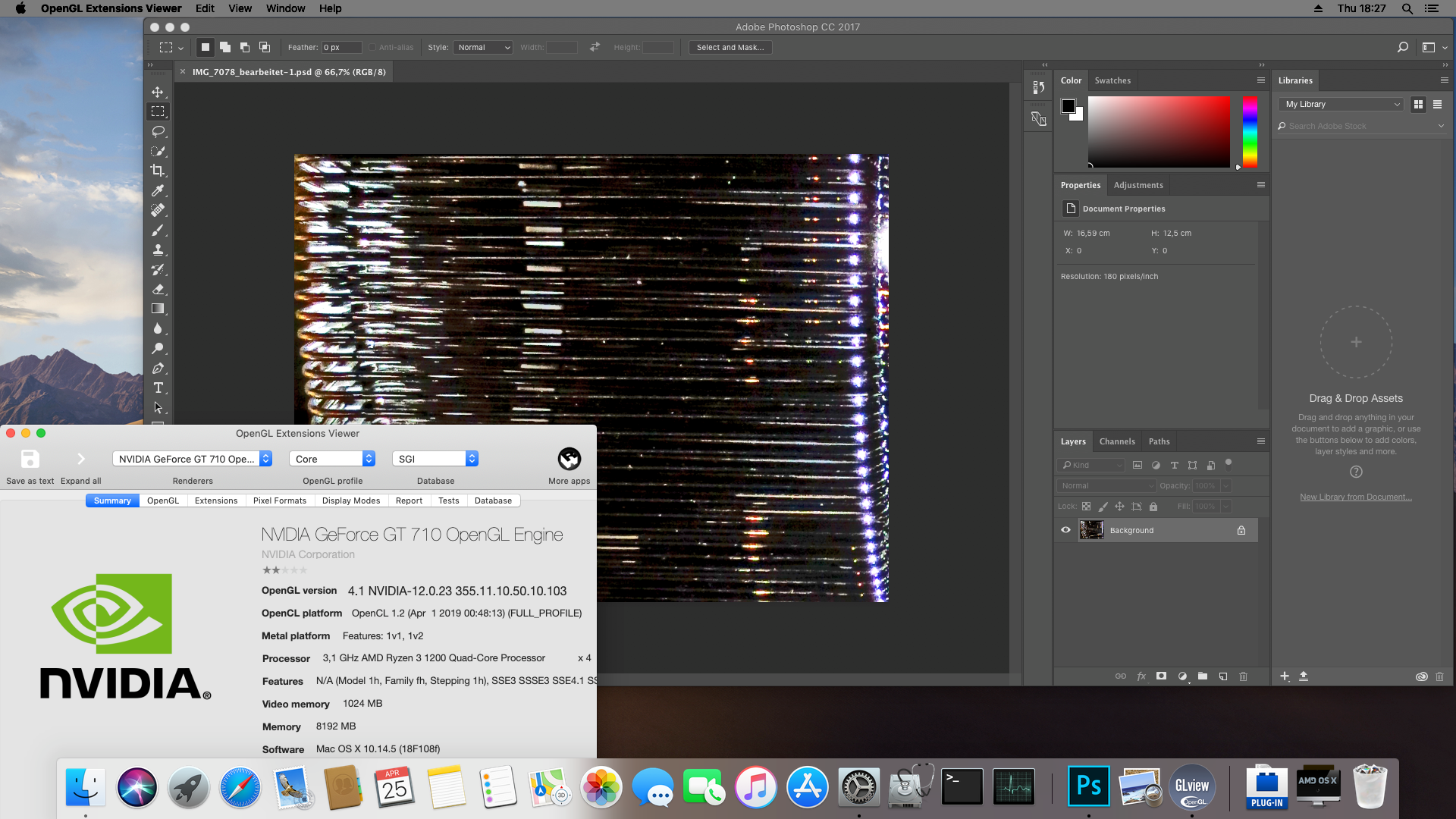The image size is (1456, 819).
Task: Open the Extensions tab
Action: click(x=216, y=500)
